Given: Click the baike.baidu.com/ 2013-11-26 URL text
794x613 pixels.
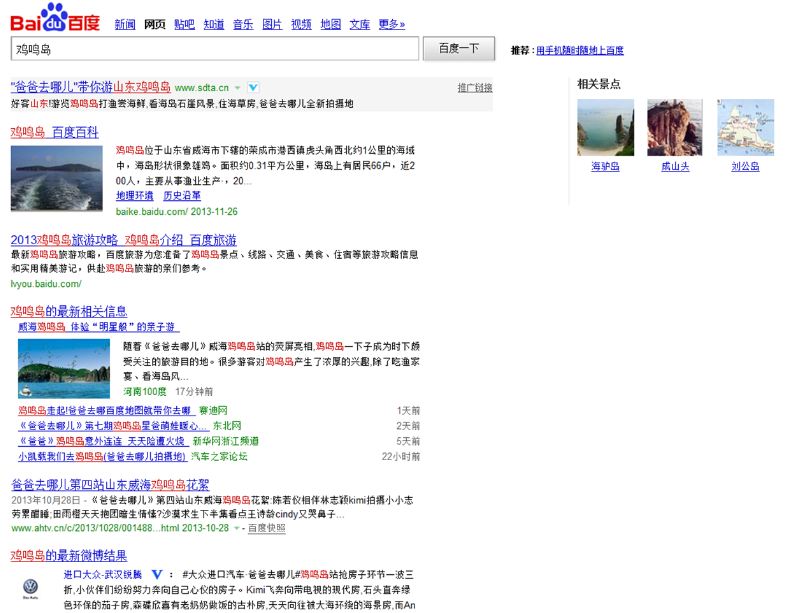Looking at the screenshot, I should (x=176, y=212).
